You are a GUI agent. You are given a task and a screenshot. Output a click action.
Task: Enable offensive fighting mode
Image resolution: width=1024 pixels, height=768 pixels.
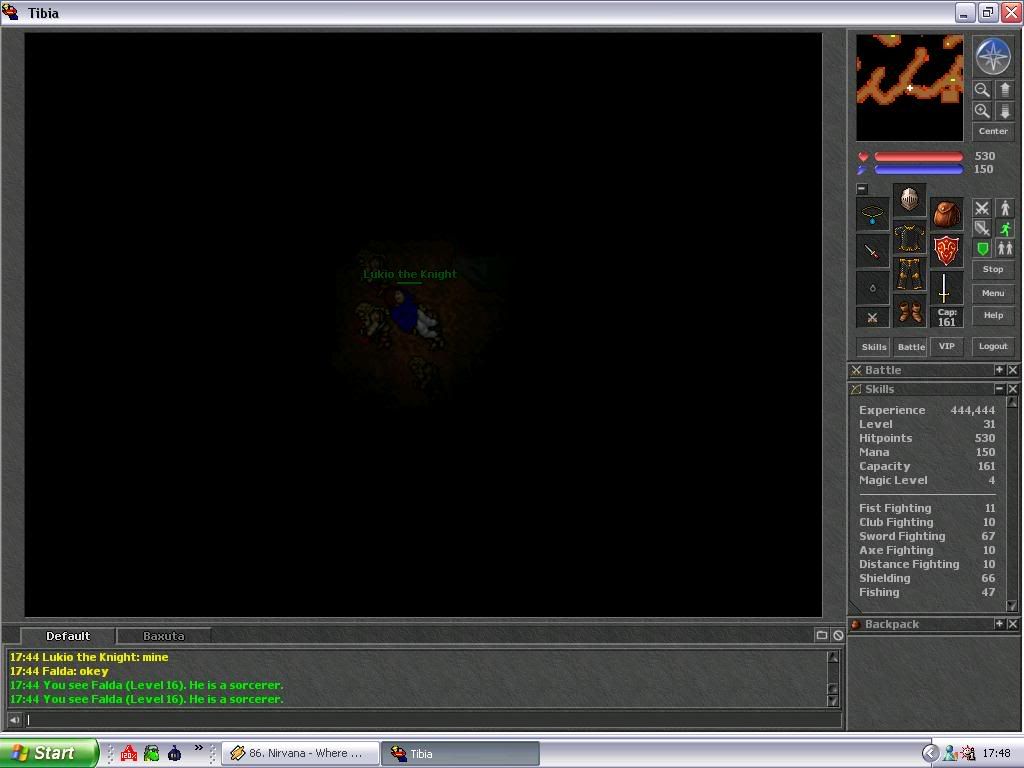982,208
